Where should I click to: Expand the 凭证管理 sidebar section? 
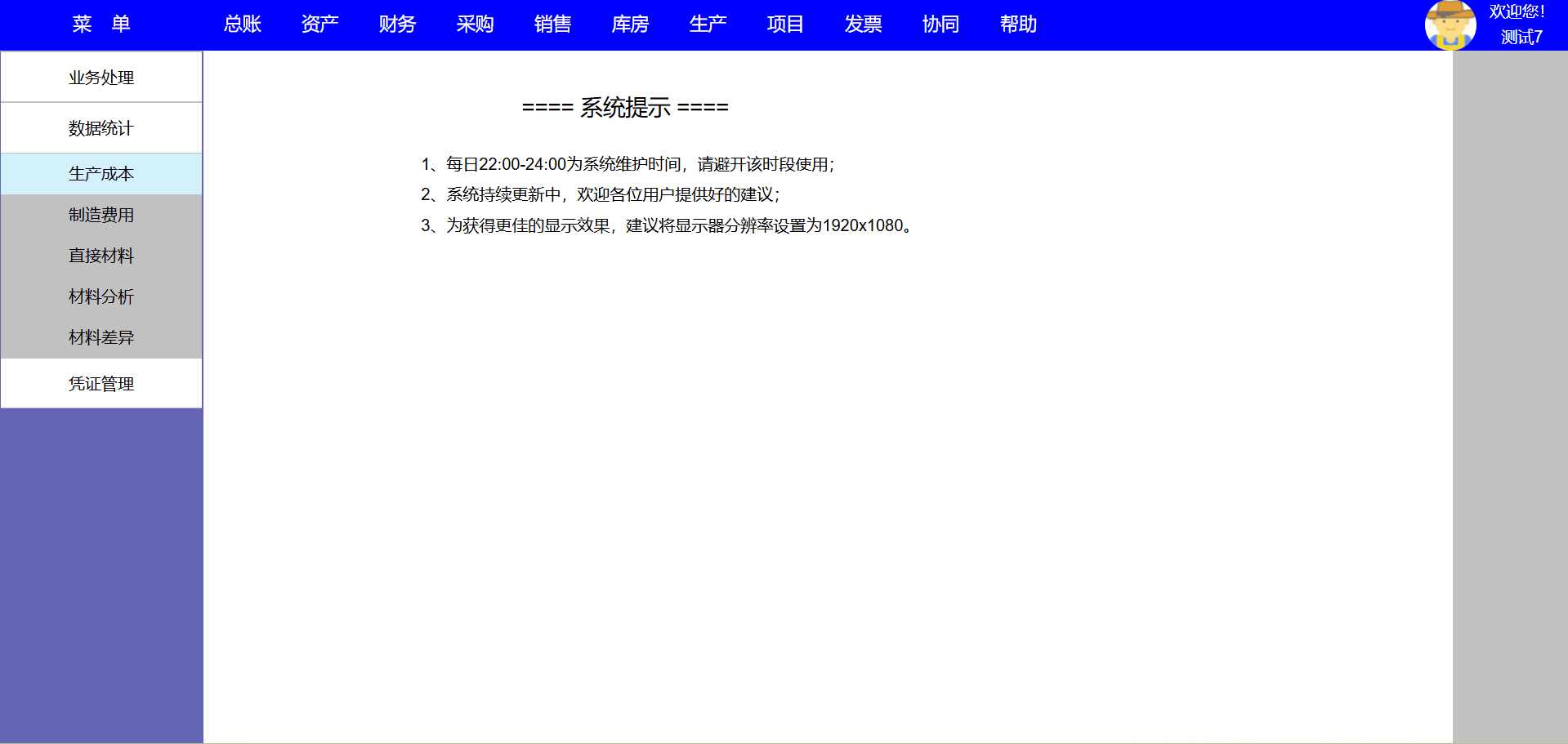101,384
